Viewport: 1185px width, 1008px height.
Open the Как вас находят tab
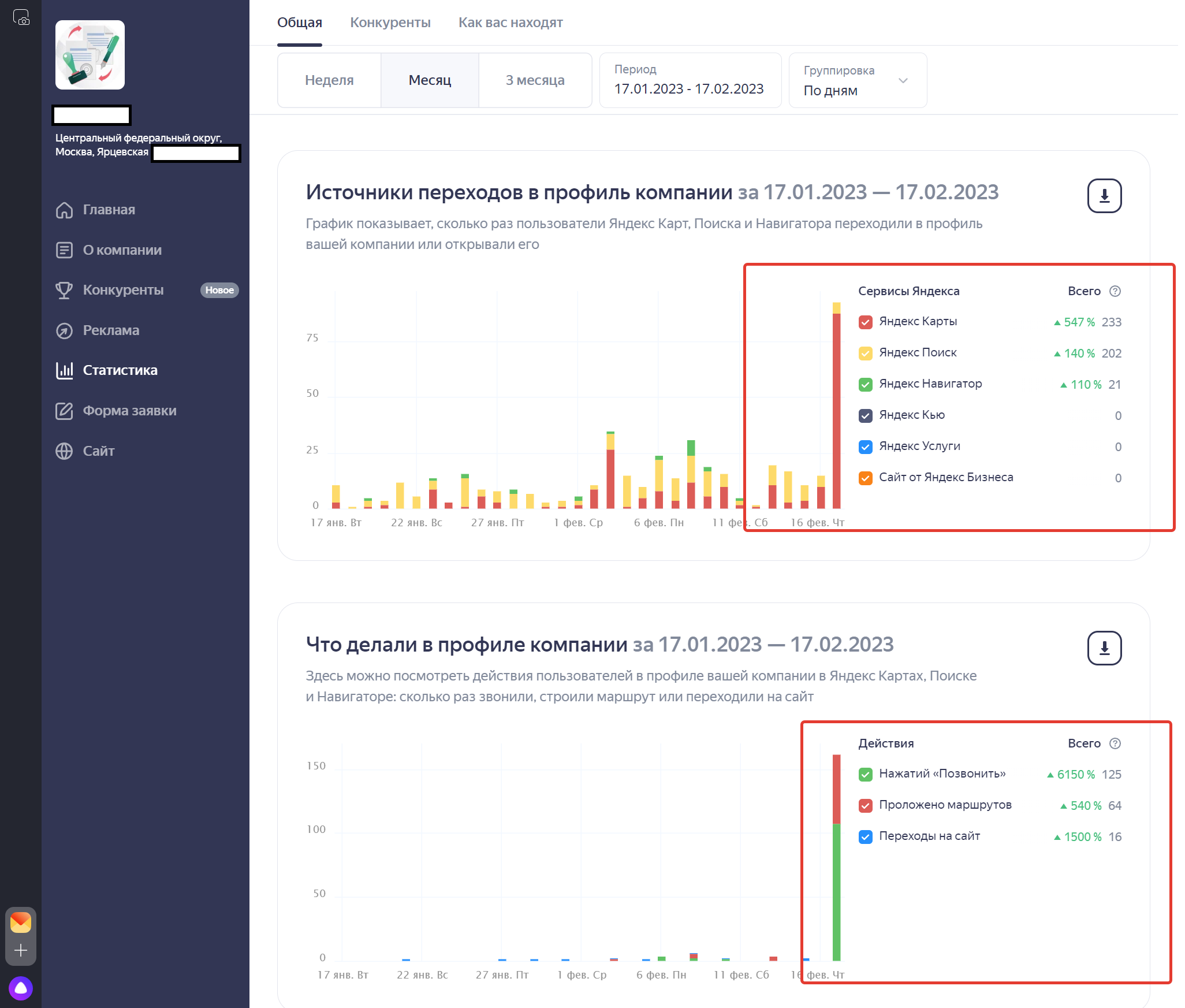click(x=510, y=23)
